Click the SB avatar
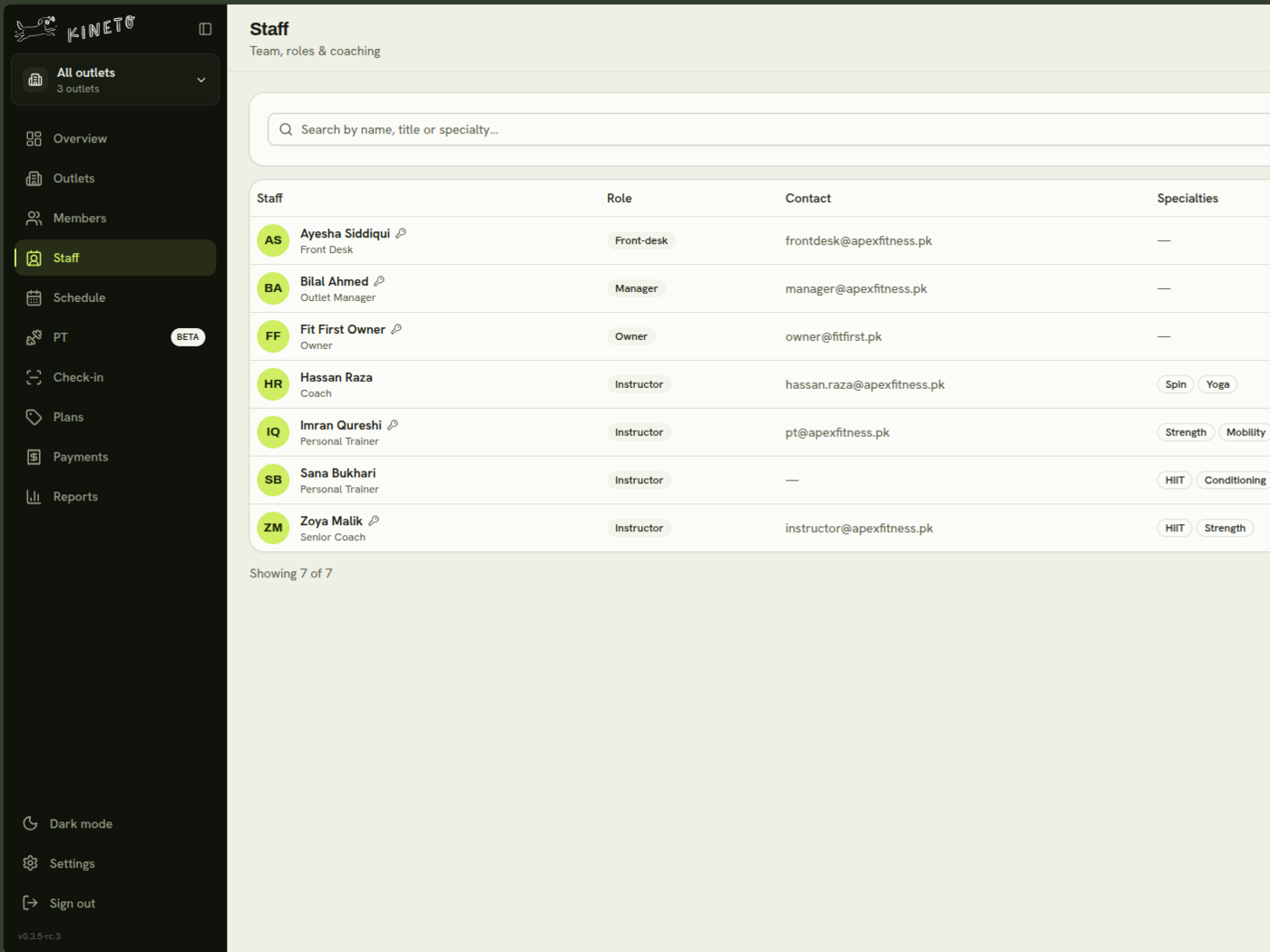This screenshot has width=1270, height=952. click(273, 481)
